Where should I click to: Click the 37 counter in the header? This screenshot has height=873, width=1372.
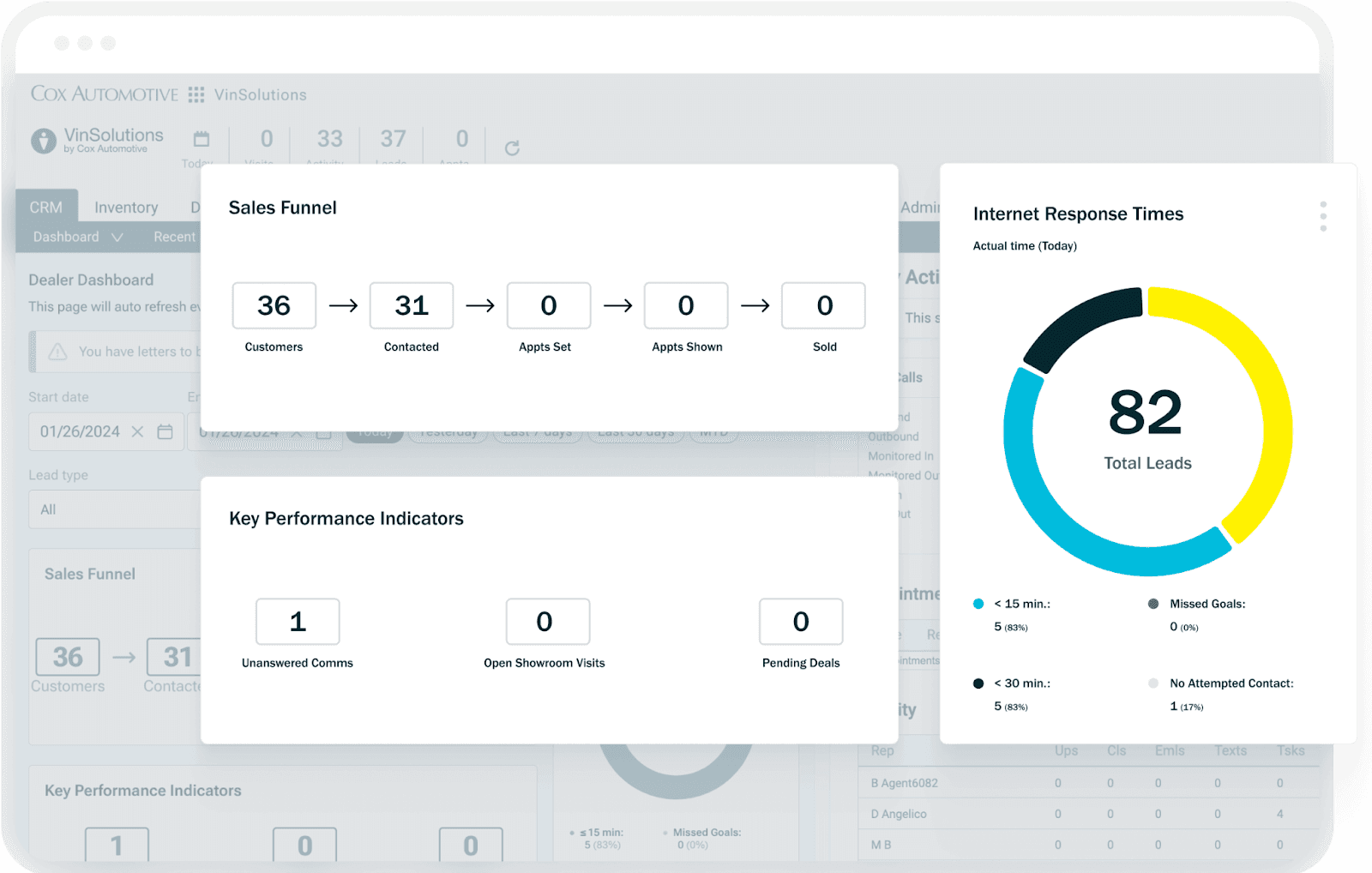394,139
